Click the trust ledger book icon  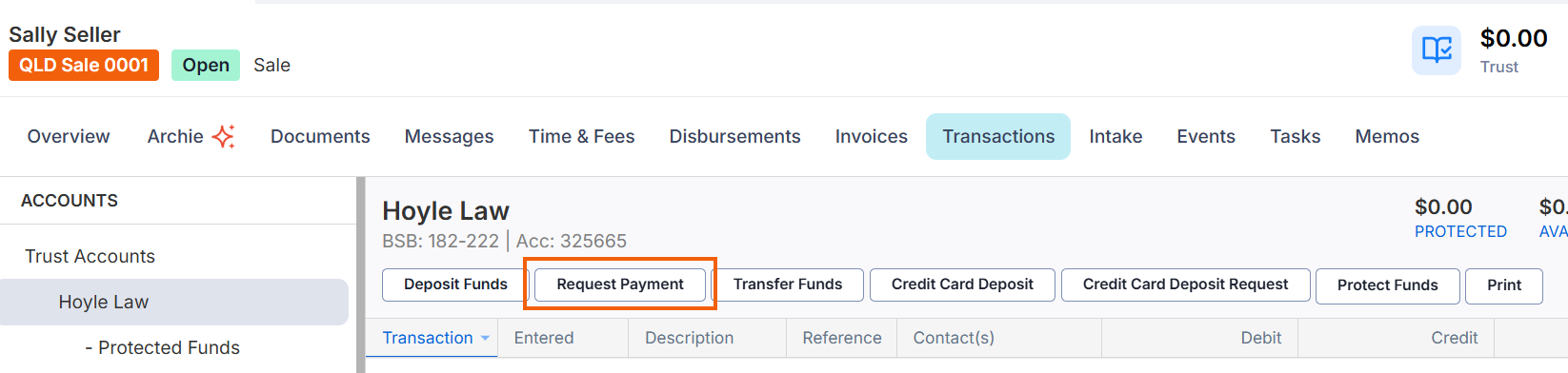point(1436,49)
